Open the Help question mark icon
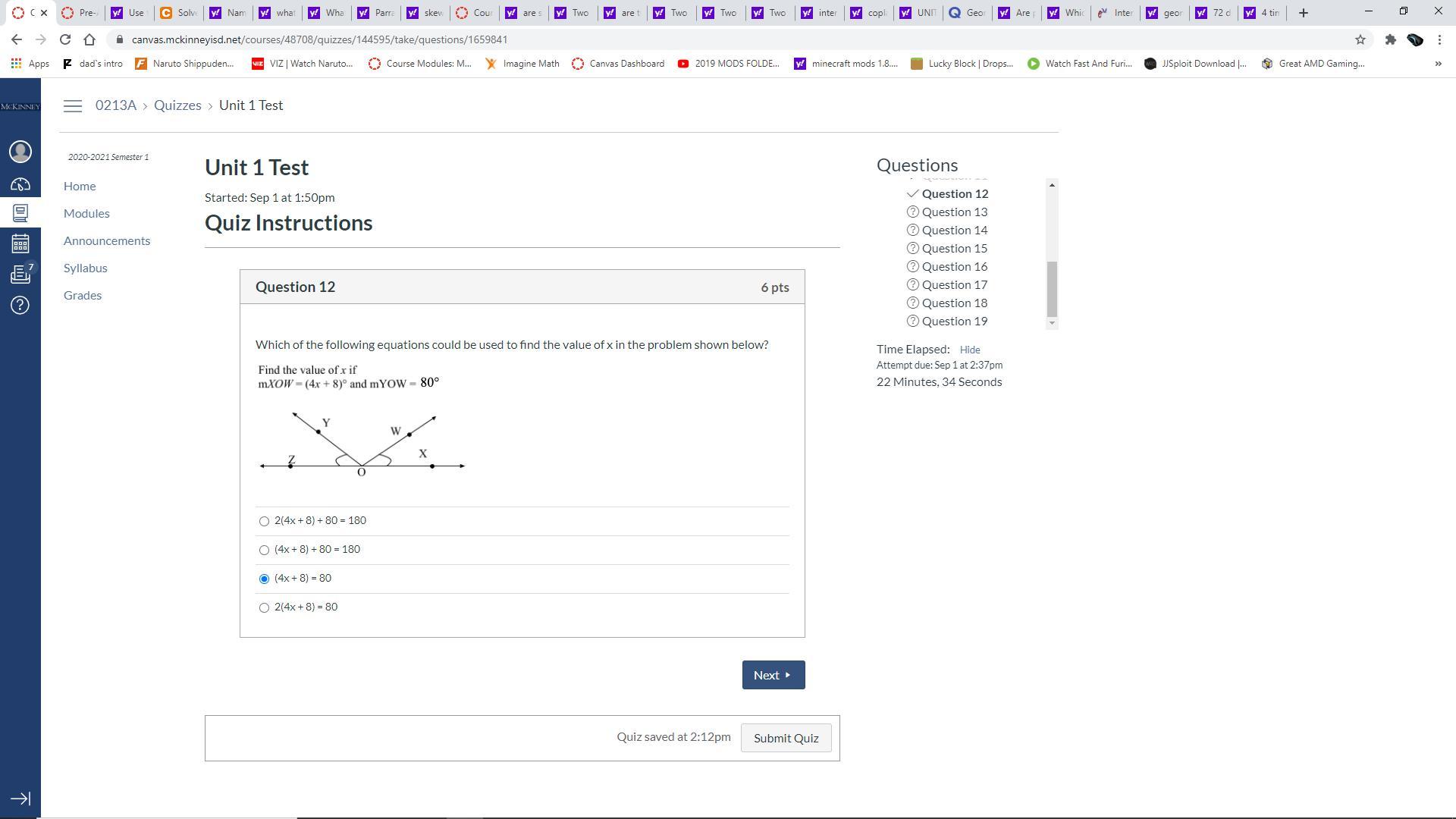This screenshot has width=1456, height=819. [20, 305]
